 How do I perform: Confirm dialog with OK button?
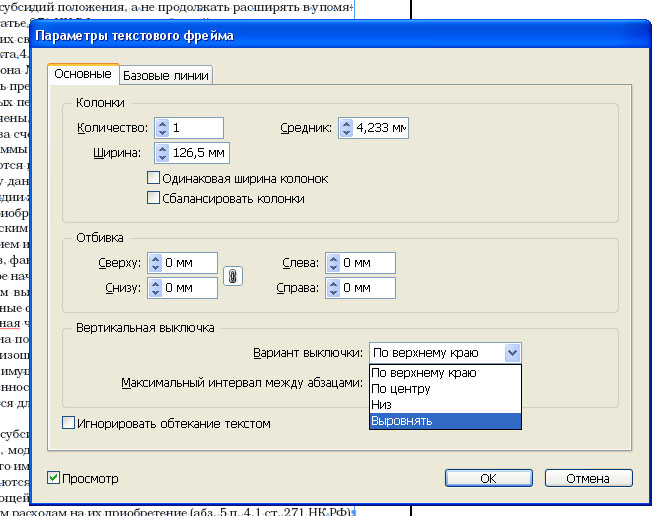[x=489, y=478]
